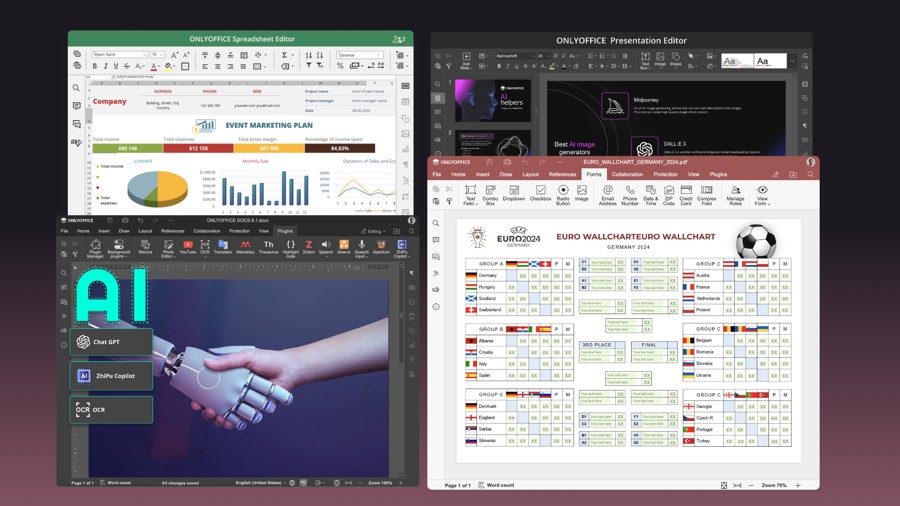Open the Zotero plugin
Screen dimensions: 900x506
tap(309, 247)
